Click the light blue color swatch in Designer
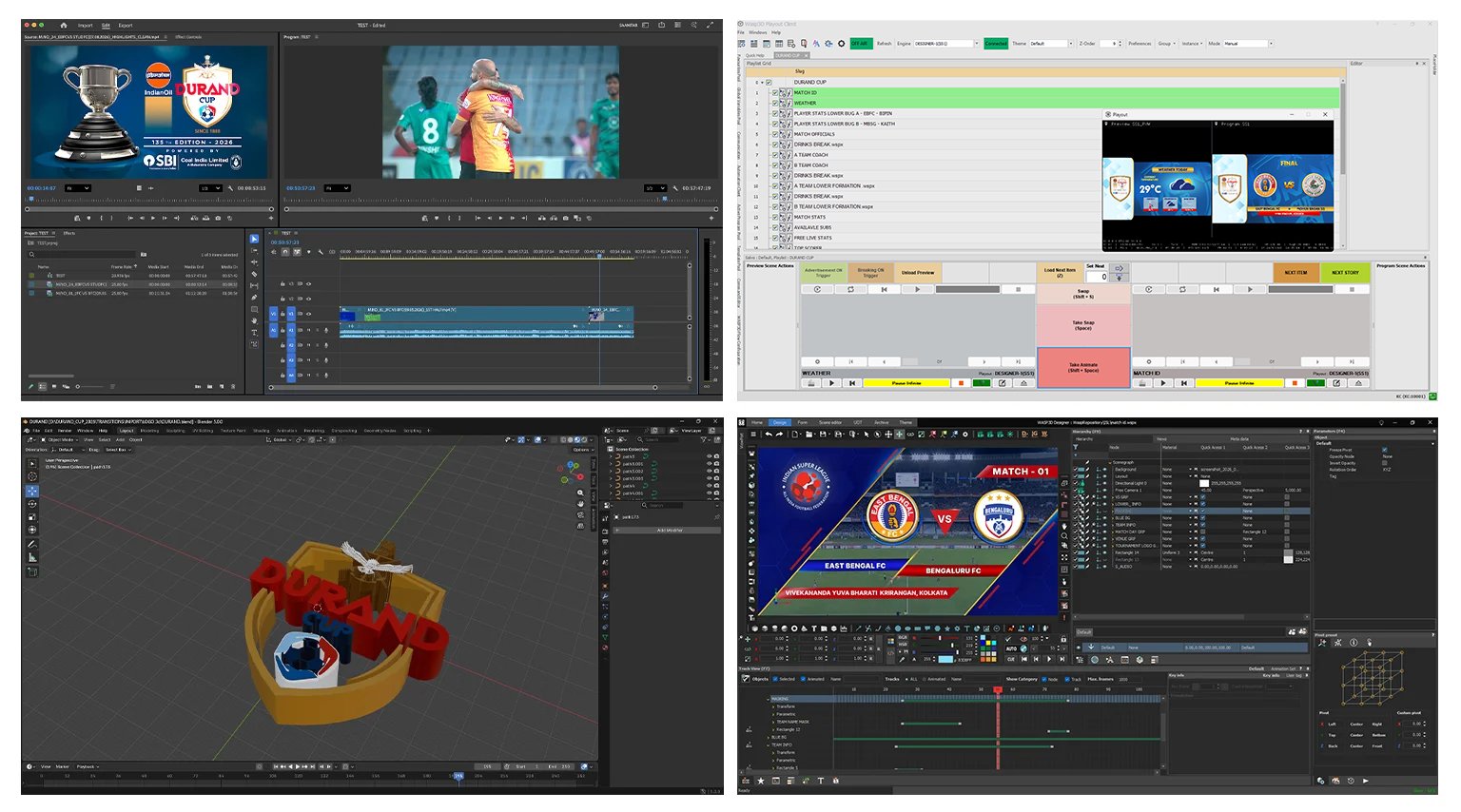1461x812 pixels. point(945,659)
